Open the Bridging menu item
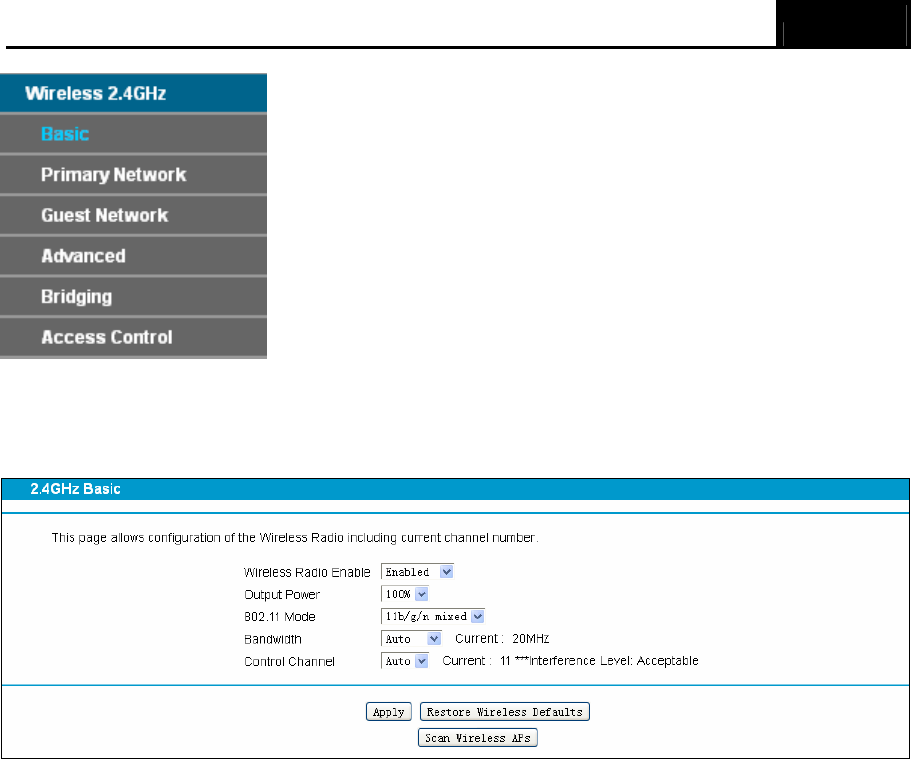Viewport: 911px width, 759px height. coord(133,296)
